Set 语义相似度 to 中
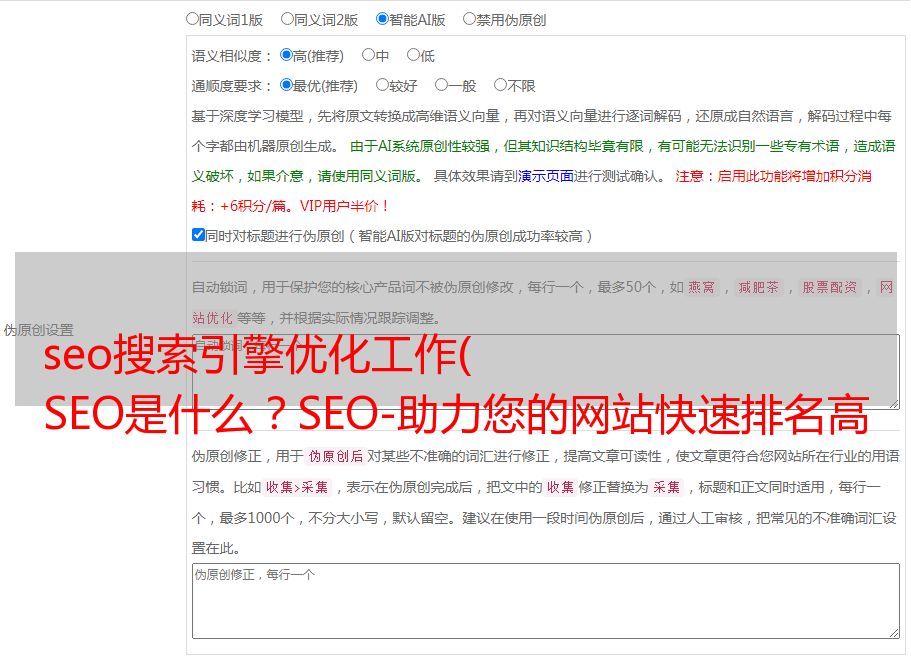Viewport: 911px width, 658px height. tap(368, 55)
